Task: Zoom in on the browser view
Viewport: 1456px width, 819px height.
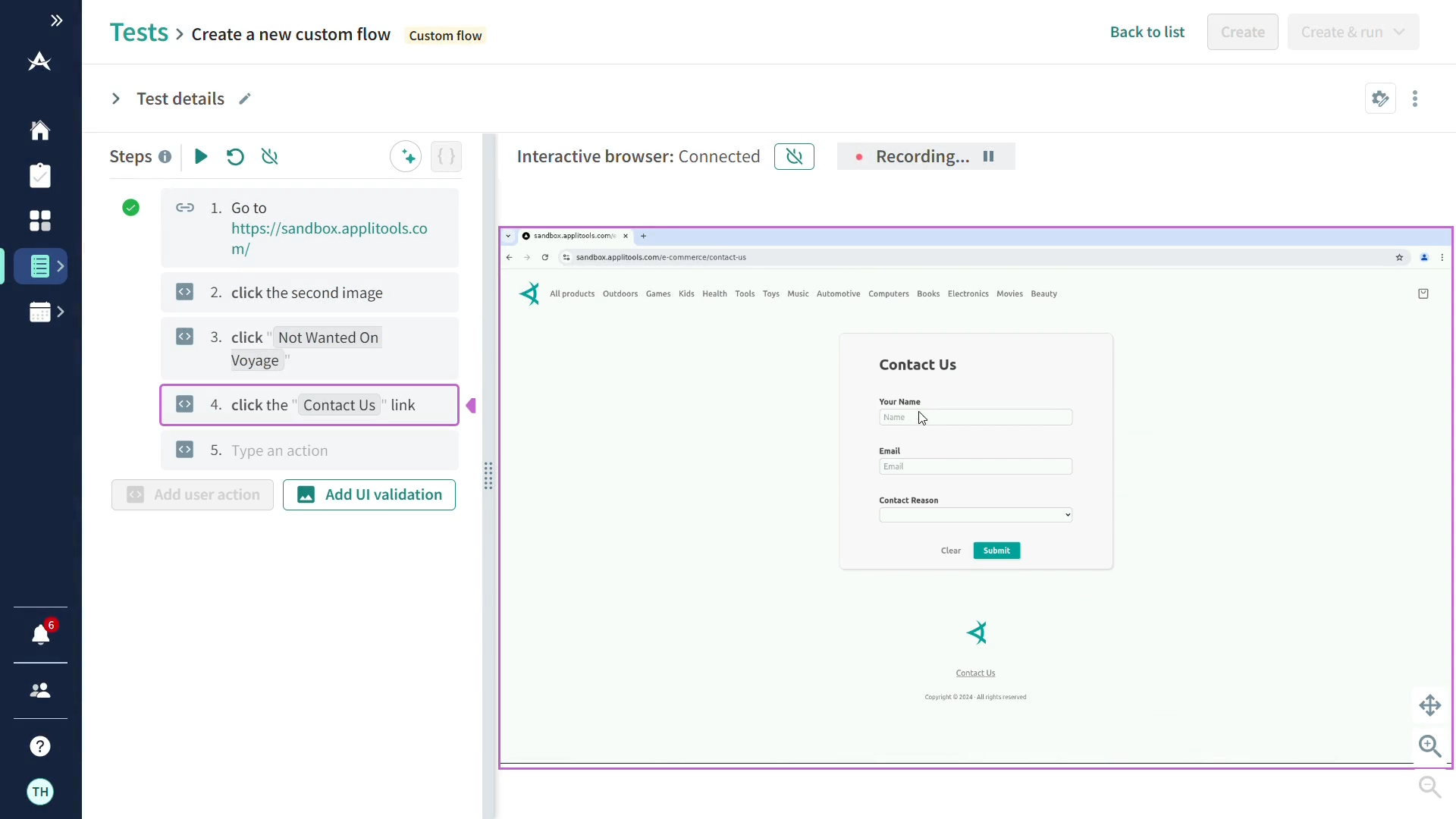Action: (1430, 746)
